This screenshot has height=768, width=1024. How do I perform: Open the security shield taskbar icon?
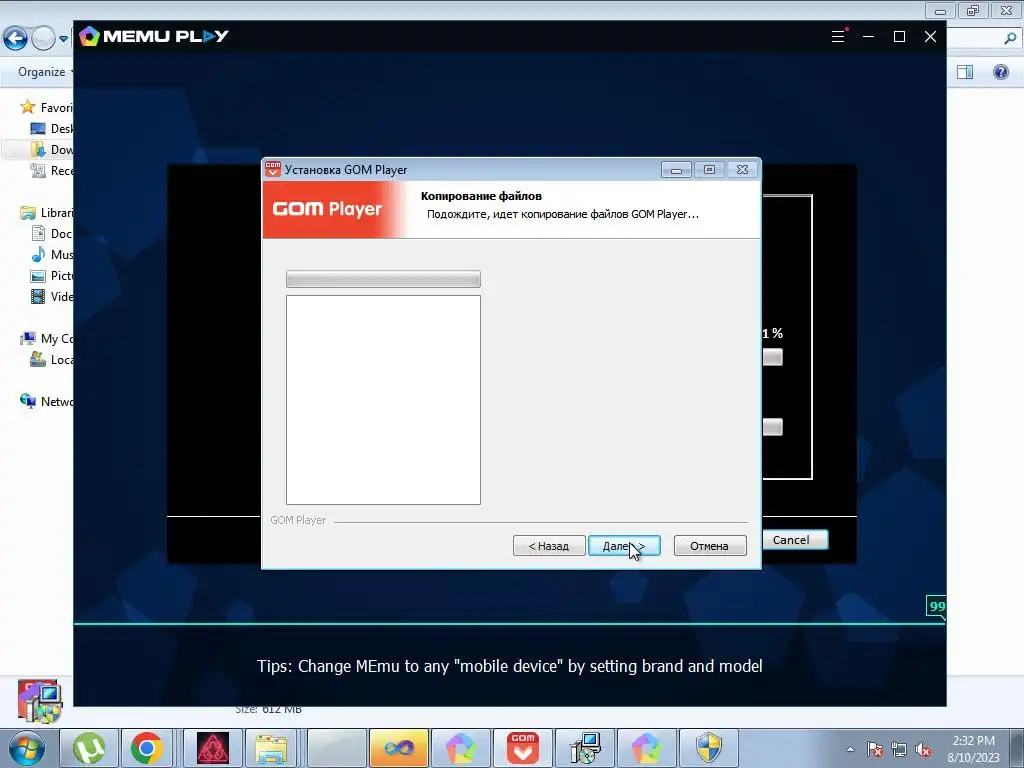click(709, 748)
